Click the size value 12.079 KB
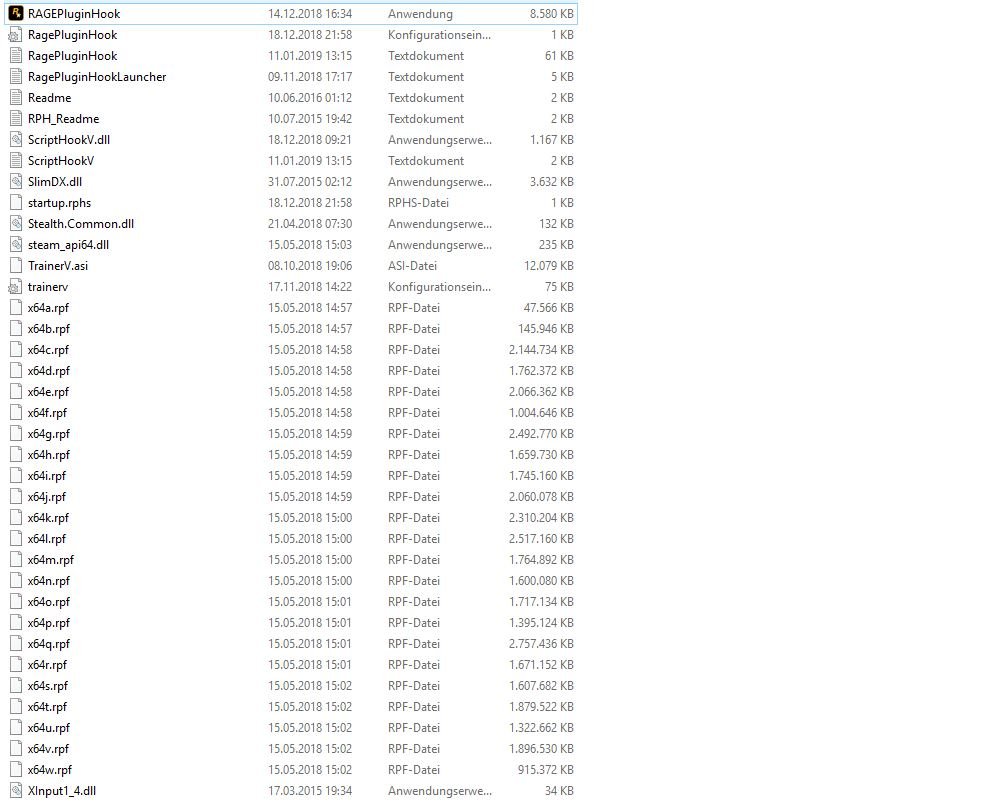Image resolution: width=1000 pixels, height=805 pixels. (548, 266)
